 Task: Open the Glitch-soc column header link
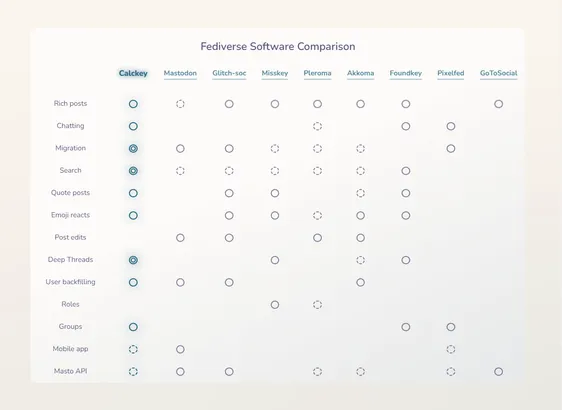click(229, 73)
